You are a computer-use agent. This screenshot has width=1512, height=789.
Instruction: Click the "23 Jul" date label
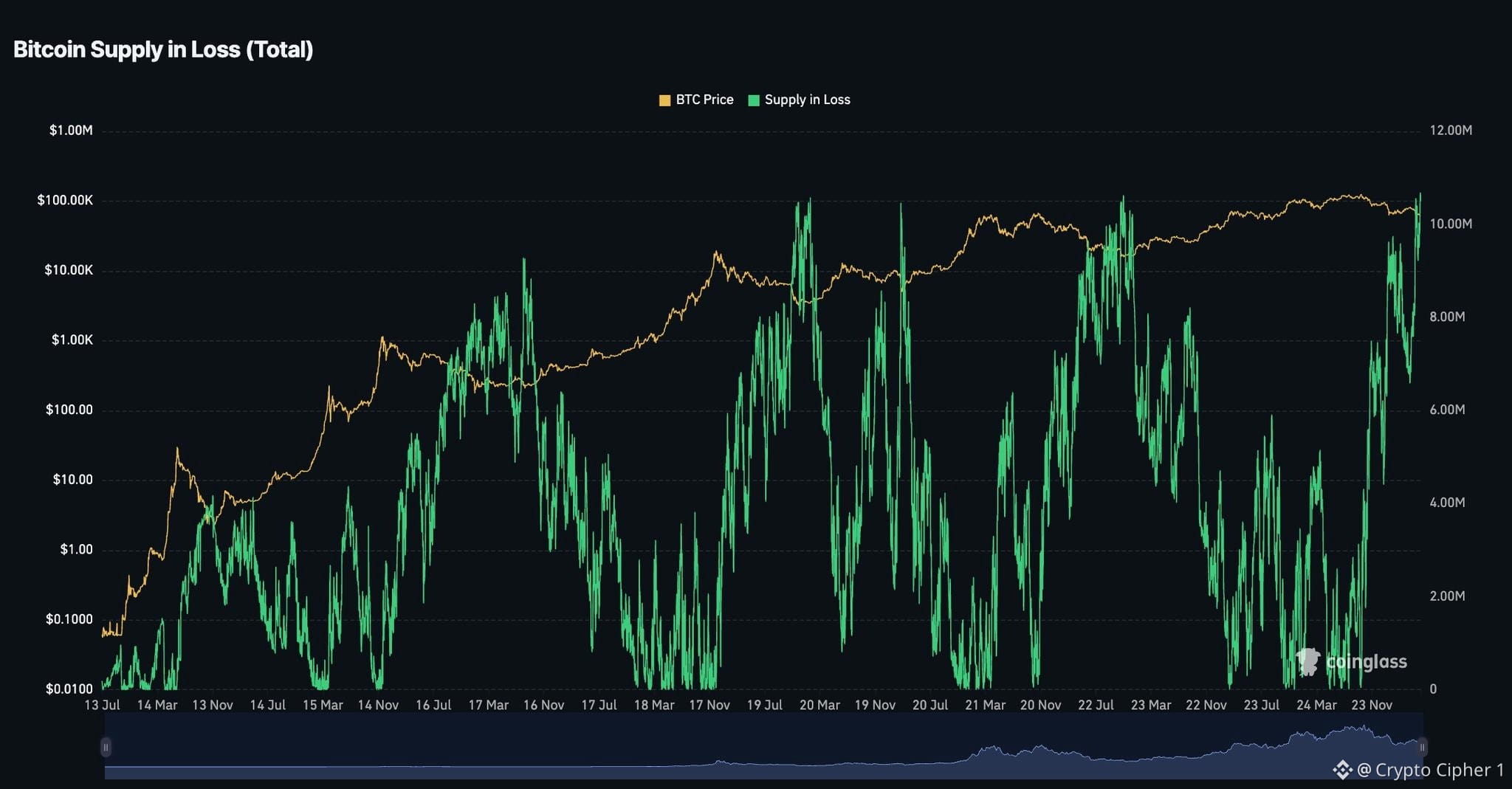(x=1262, y=705)
